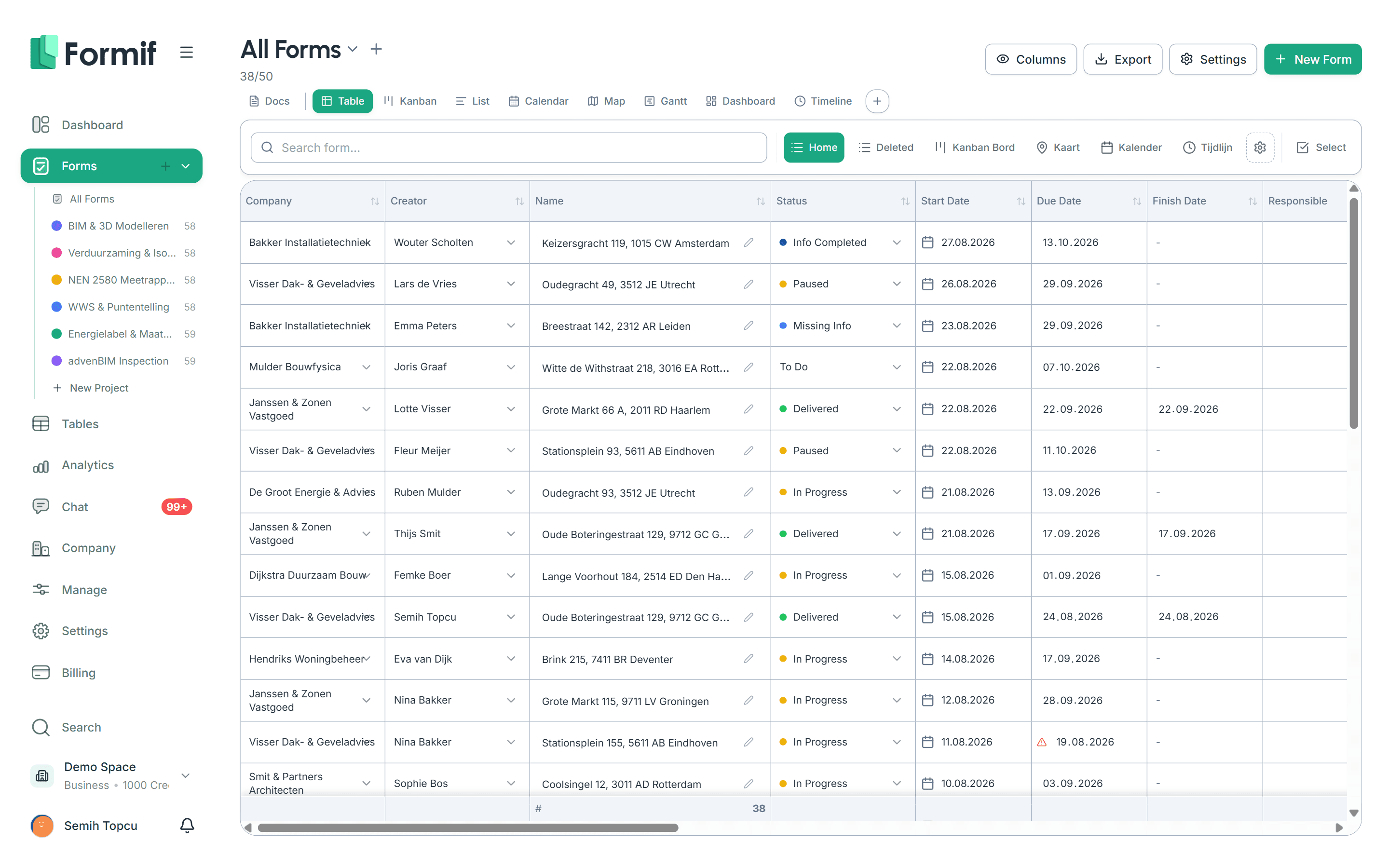Switch to the Map view tab

(x=606, y=101)
